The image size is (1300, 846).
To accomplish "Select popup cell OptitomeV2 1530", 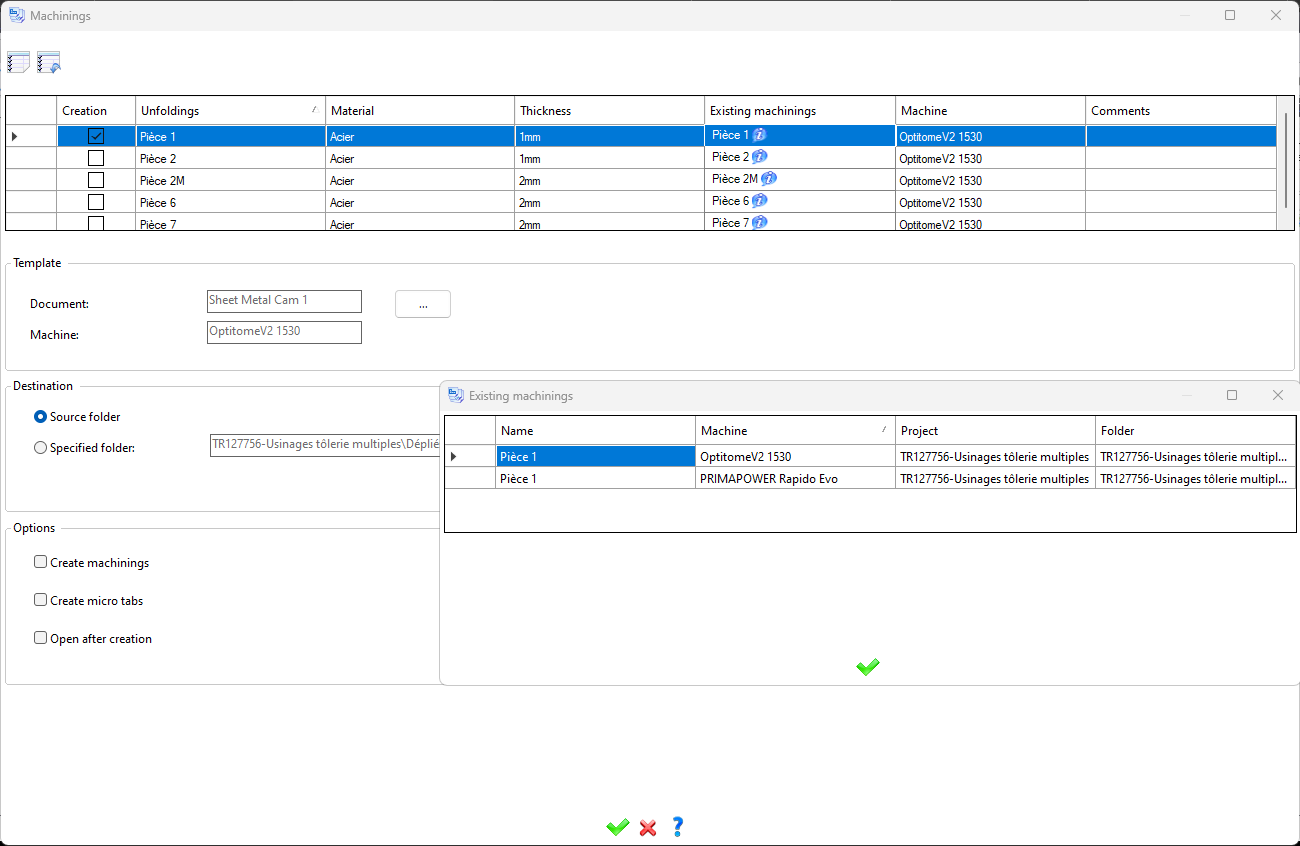I will [795, 456].
